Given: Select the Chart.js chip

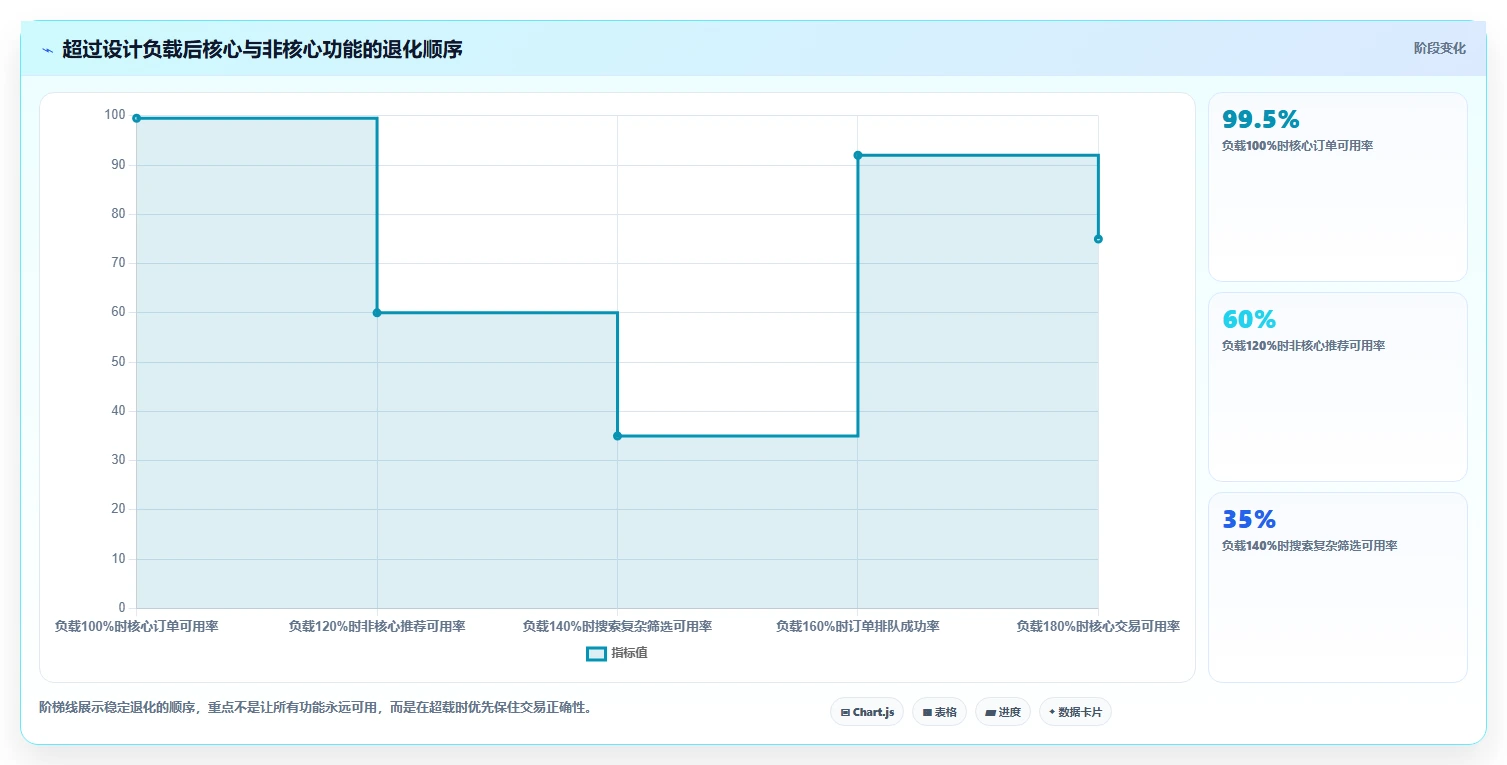Looking at the screenshot, I should point(867,712).
